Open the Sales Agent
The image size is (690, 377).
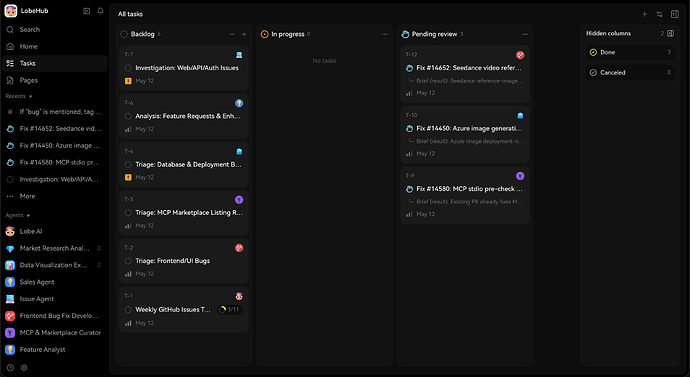[55, 282]
